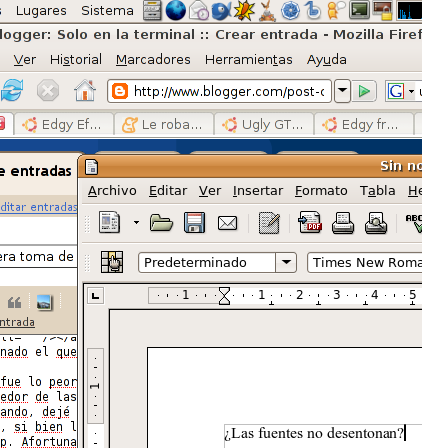This screenshot has width=422, height=448.
Task: Print the document directly with printer icon
Action: (343, 223)
